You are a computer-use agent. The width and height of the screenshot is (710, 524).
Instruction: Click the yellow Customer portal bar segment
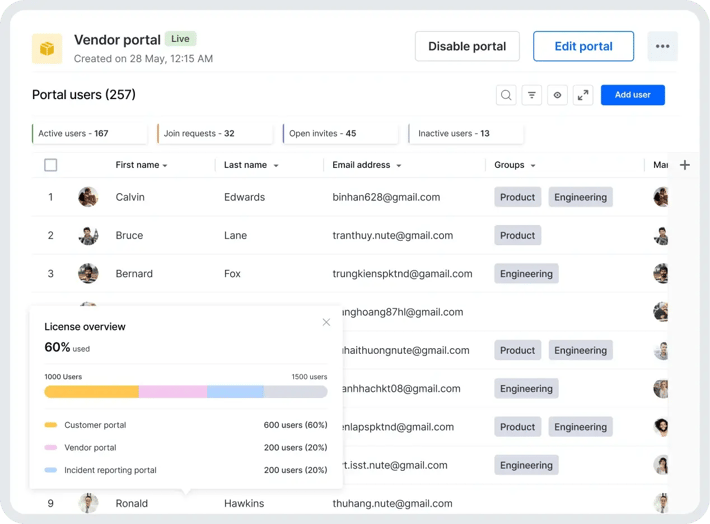coord(91,392)
